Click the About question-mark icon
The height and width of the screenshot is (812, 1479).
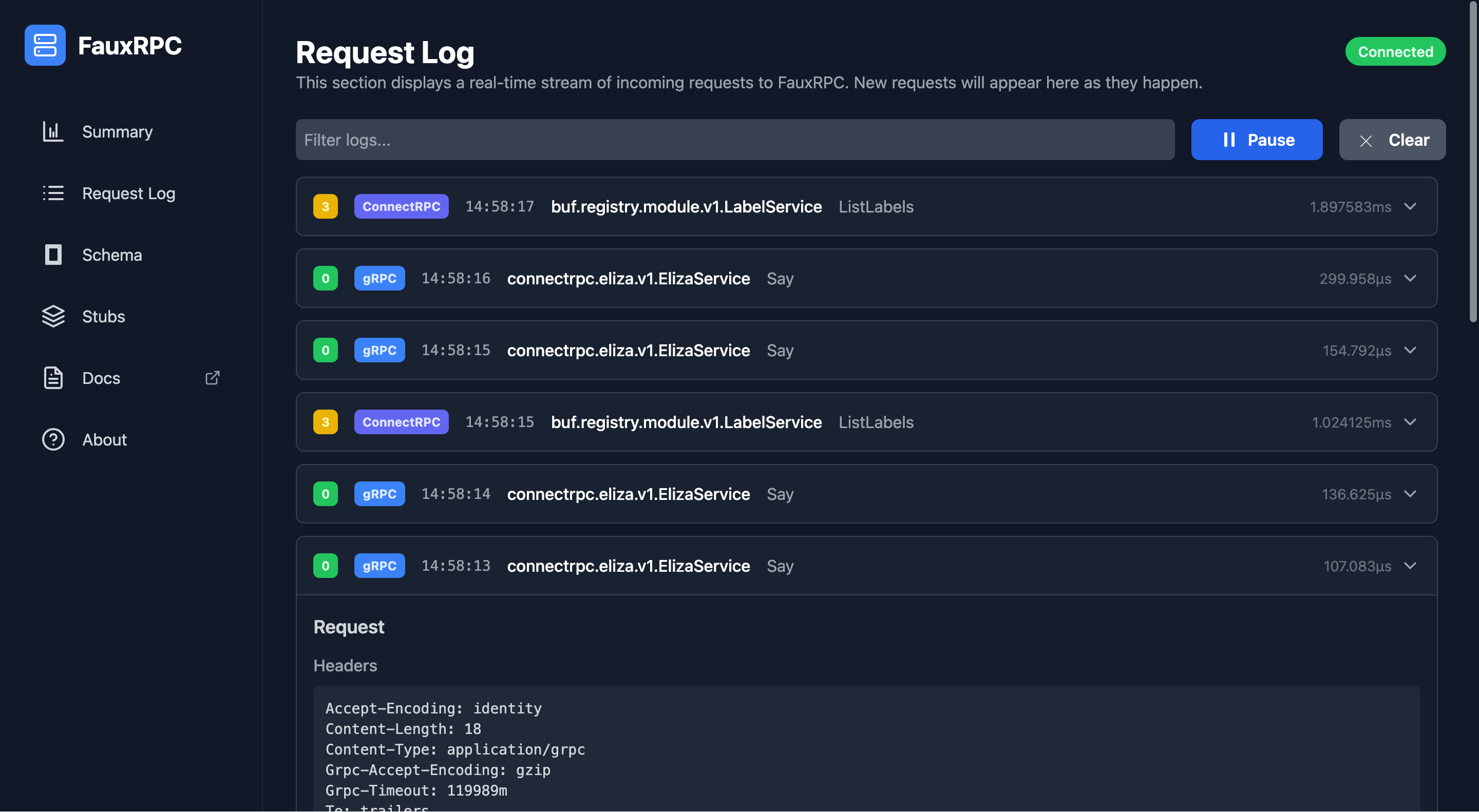click(53, 439)
